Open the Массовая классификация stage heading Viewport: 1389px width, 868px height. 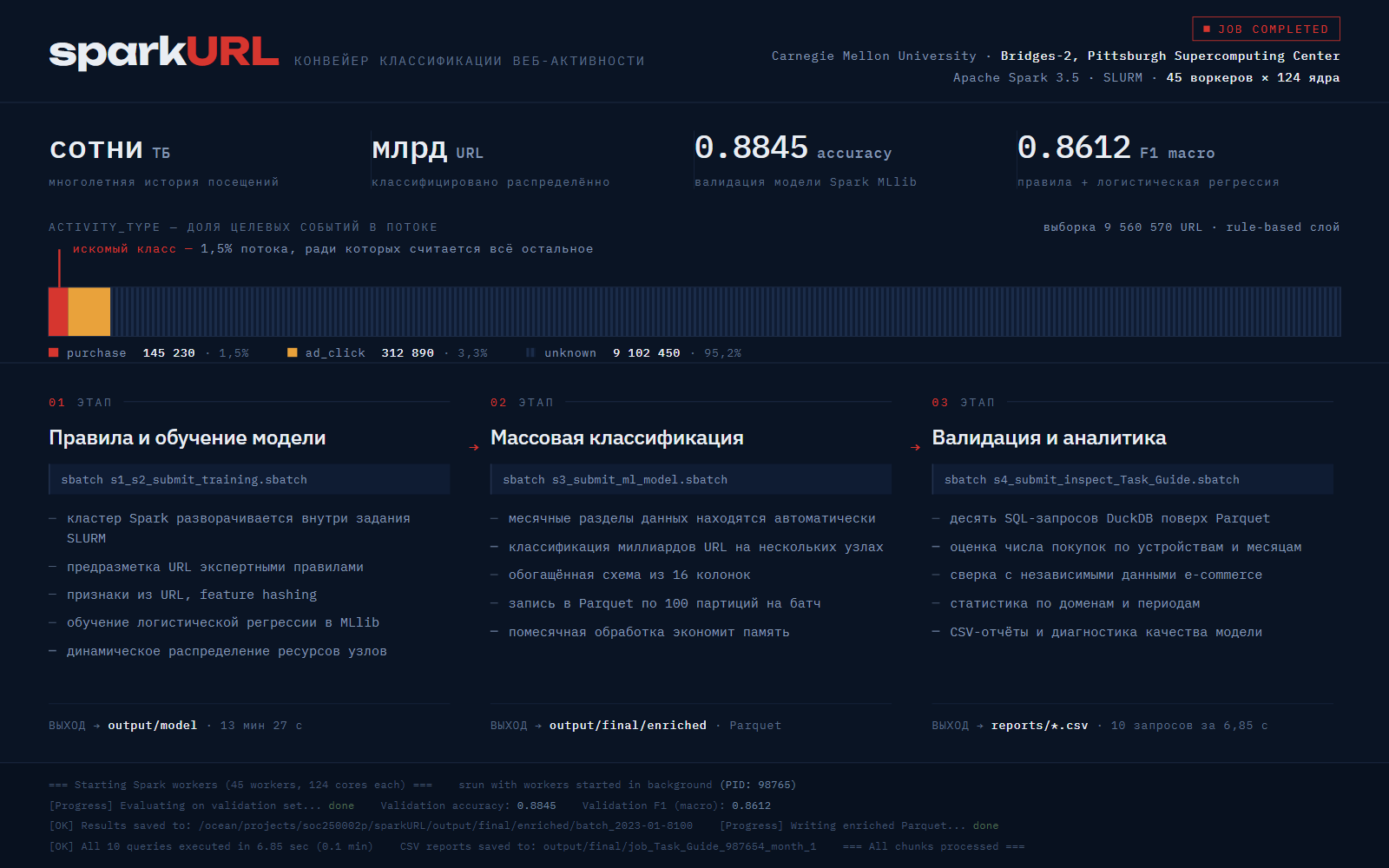[x=617, y=437]
